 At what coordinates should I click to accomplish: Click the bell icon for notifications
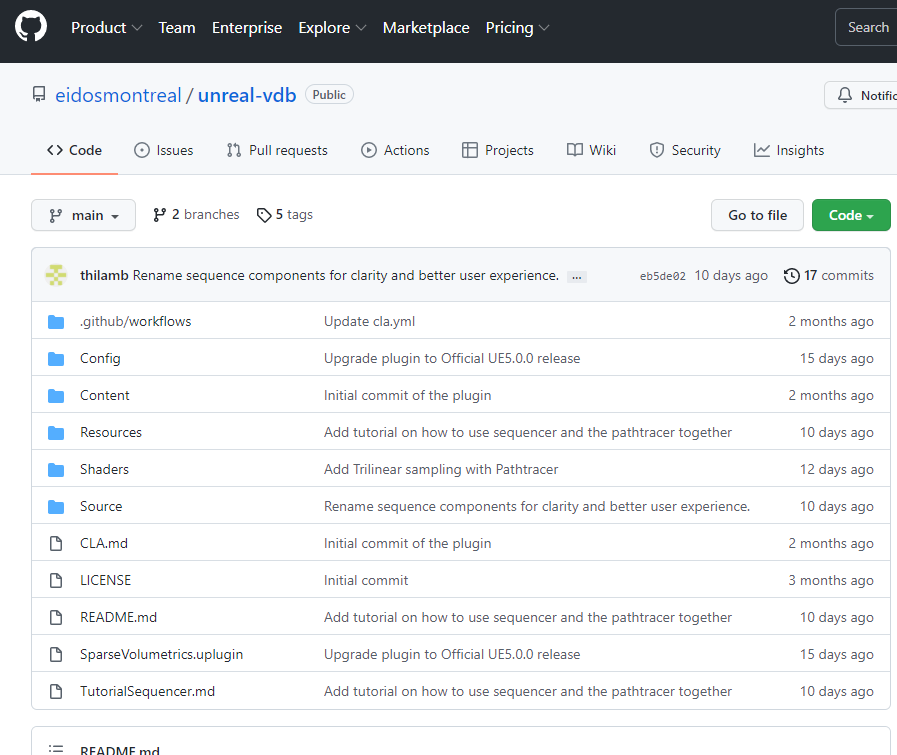pyautogui.click(x=845, y=95)
